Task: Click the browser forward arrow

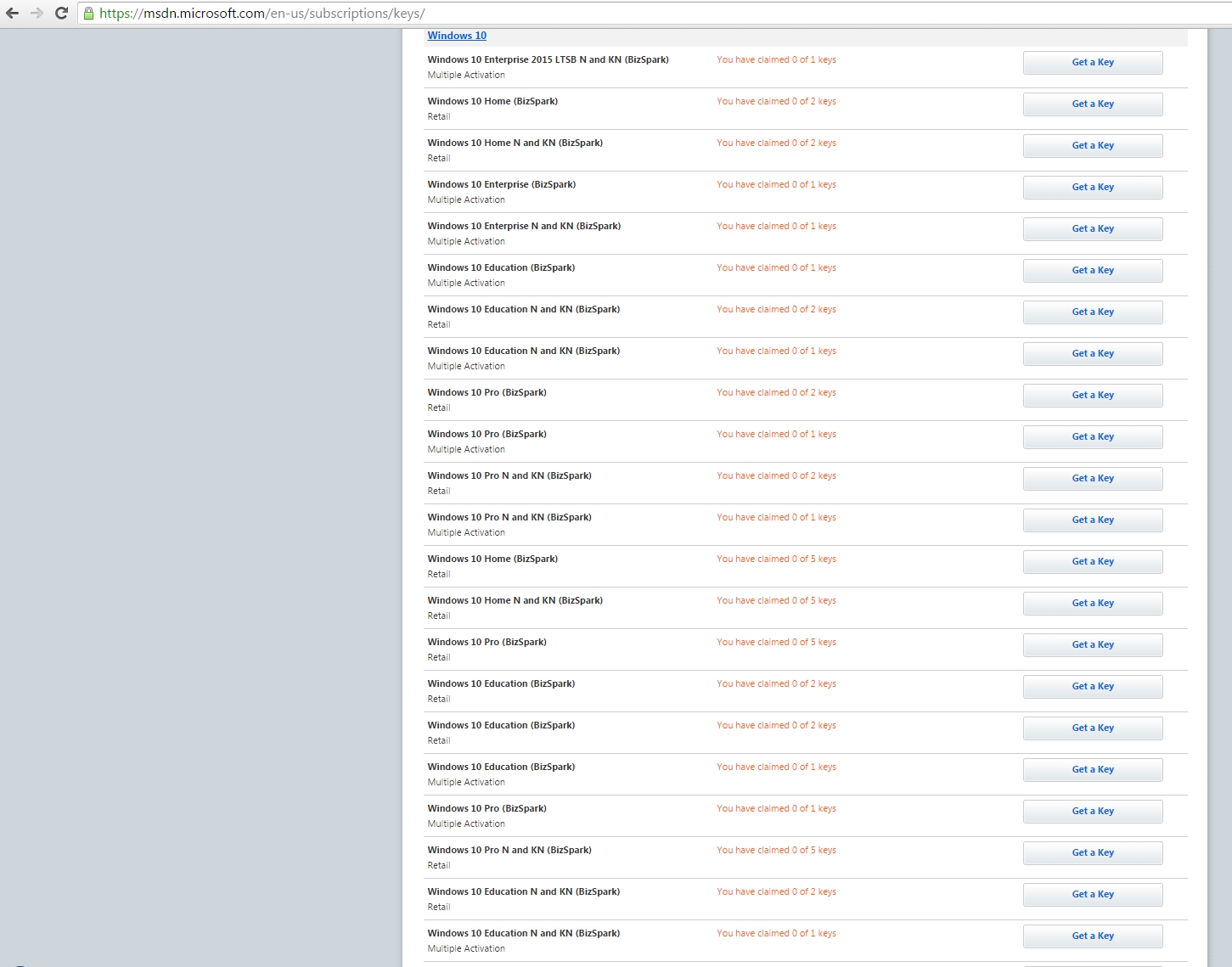Action: pos(37,13)
